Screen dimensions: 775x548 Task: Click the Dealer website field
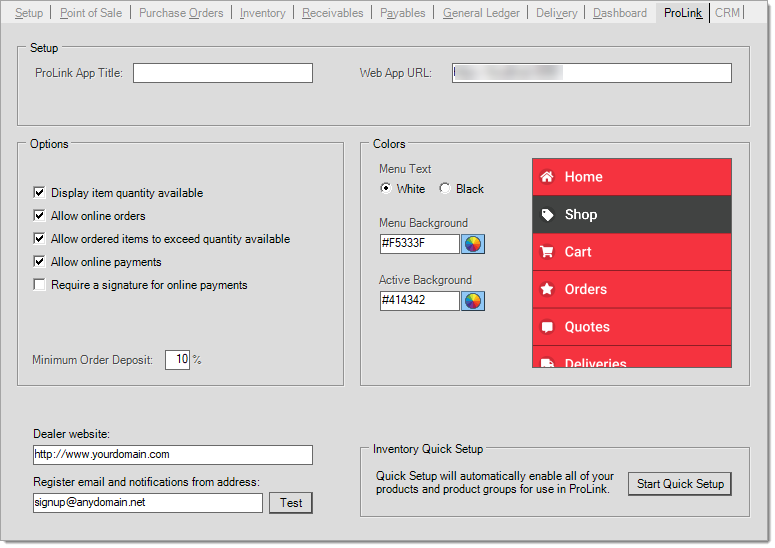[x=173, y=455]
